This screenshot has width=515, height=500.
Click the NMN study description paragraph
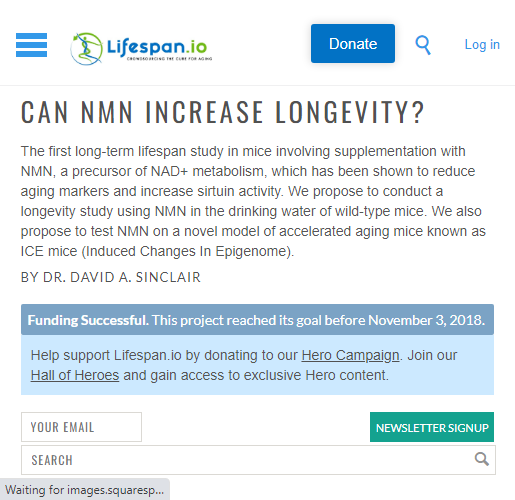click(x=253, y=201)
